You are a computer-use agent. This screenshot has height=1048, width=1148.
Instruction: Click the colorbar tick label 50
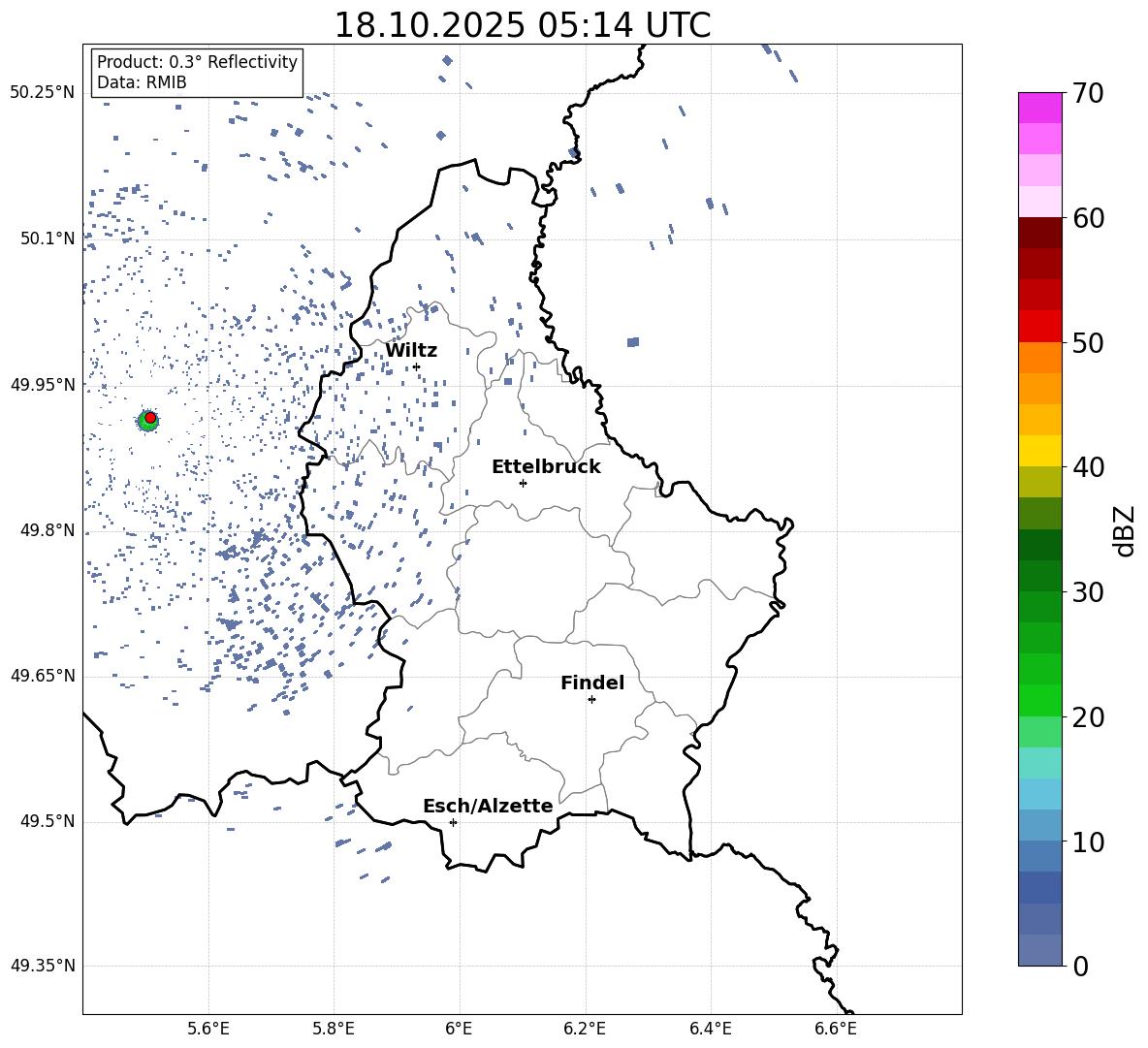pyautogui.click(x=1089, y=342)
